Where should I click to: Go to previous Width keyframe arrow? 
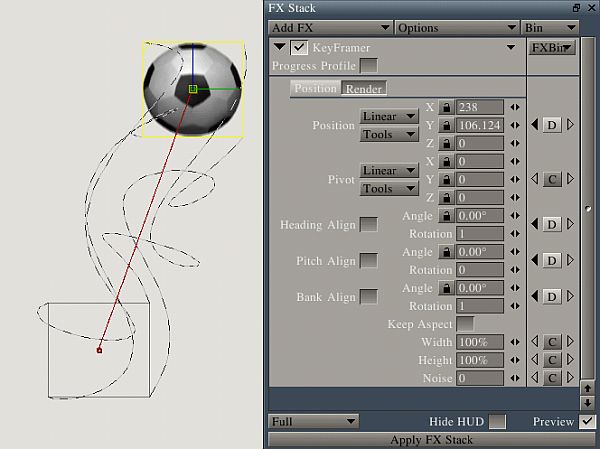pos(535,341)
